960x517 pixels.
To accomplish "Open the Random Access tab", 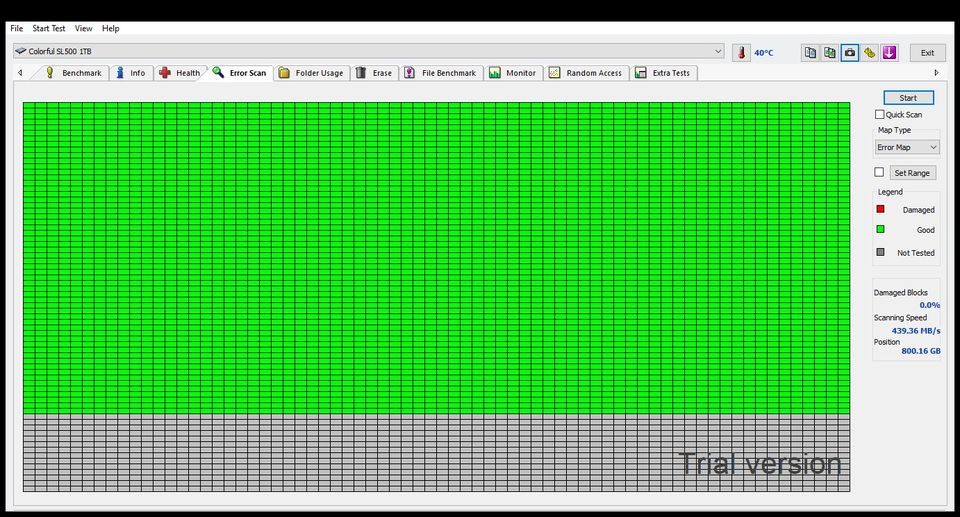I will tap(587, 73).
